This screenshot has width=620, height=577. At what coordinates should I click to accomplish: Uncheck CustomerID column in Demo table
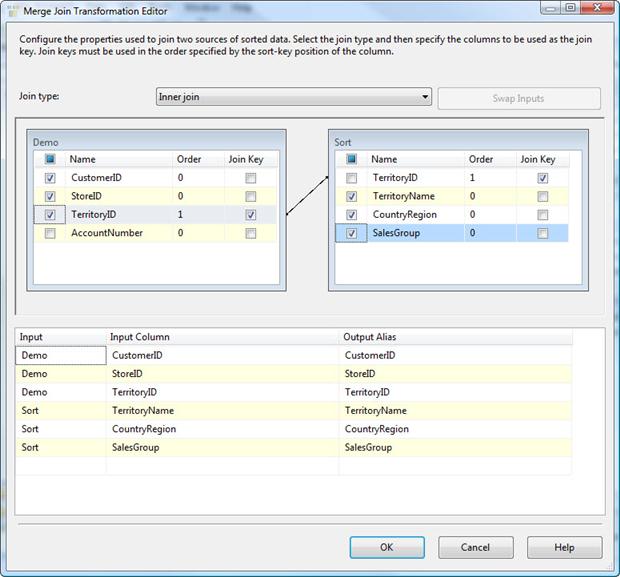click(x=50, y=178)
